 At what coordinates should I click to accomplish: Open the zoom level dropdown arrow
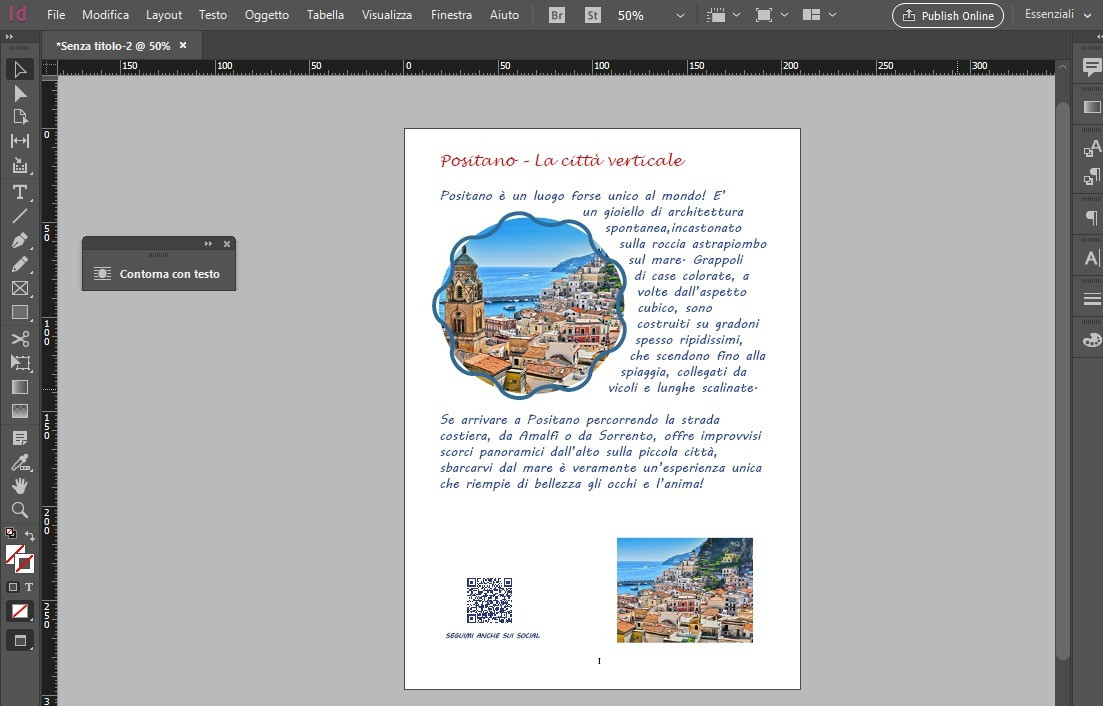(x=680, y=15)
